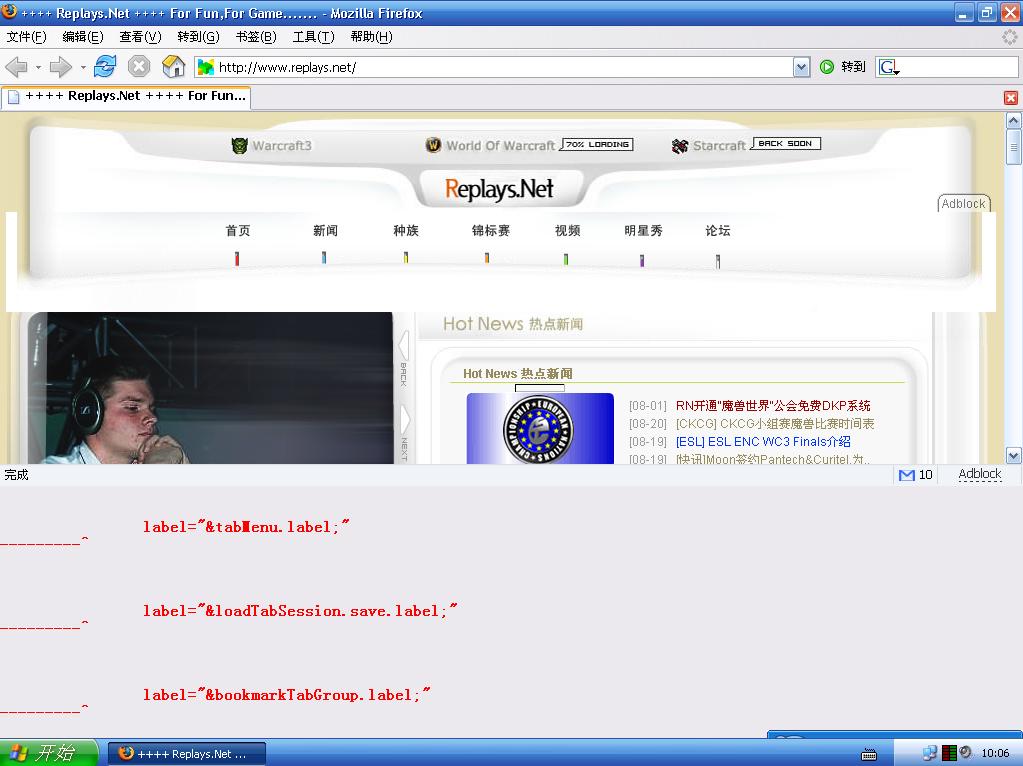The image size is (1023, 766).
Task: Open the 新闻 navigation item
Action: click(325, 230)
